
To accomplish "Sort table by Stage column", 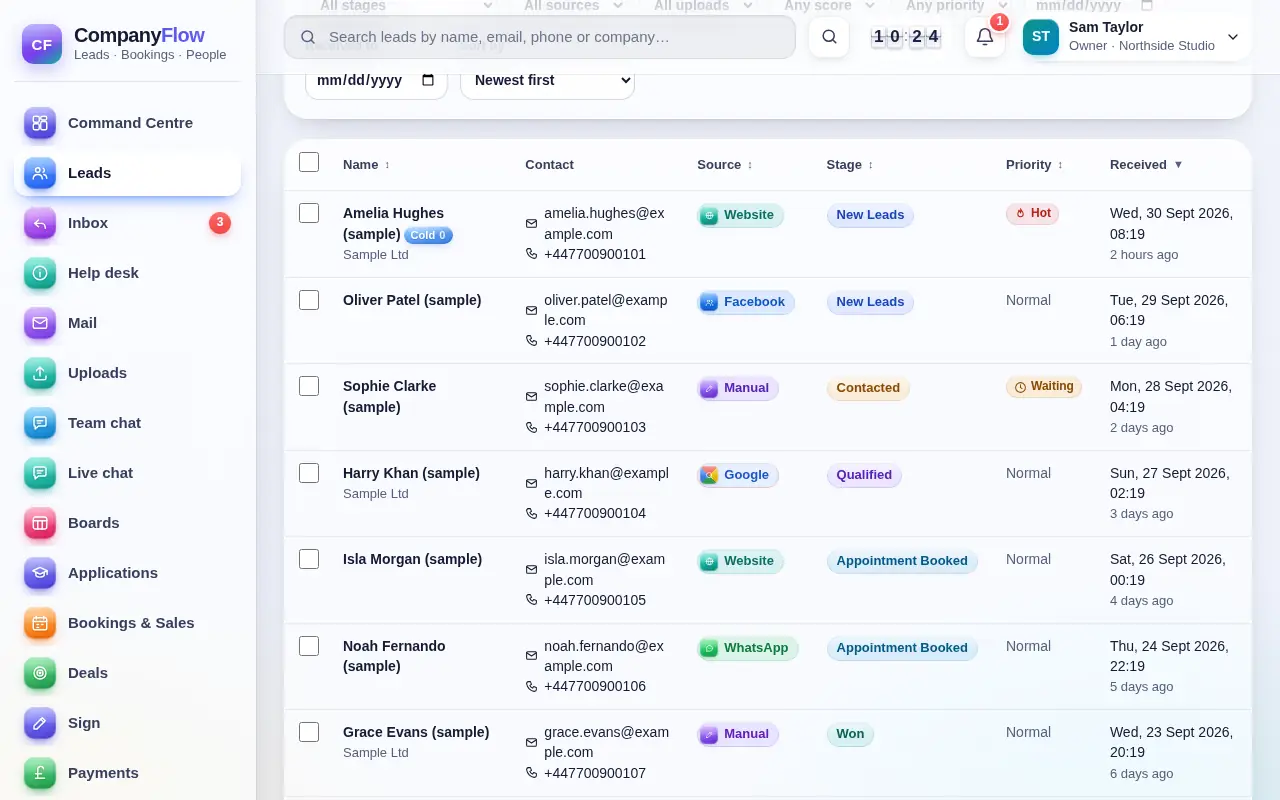I will (x=849, y=165).
